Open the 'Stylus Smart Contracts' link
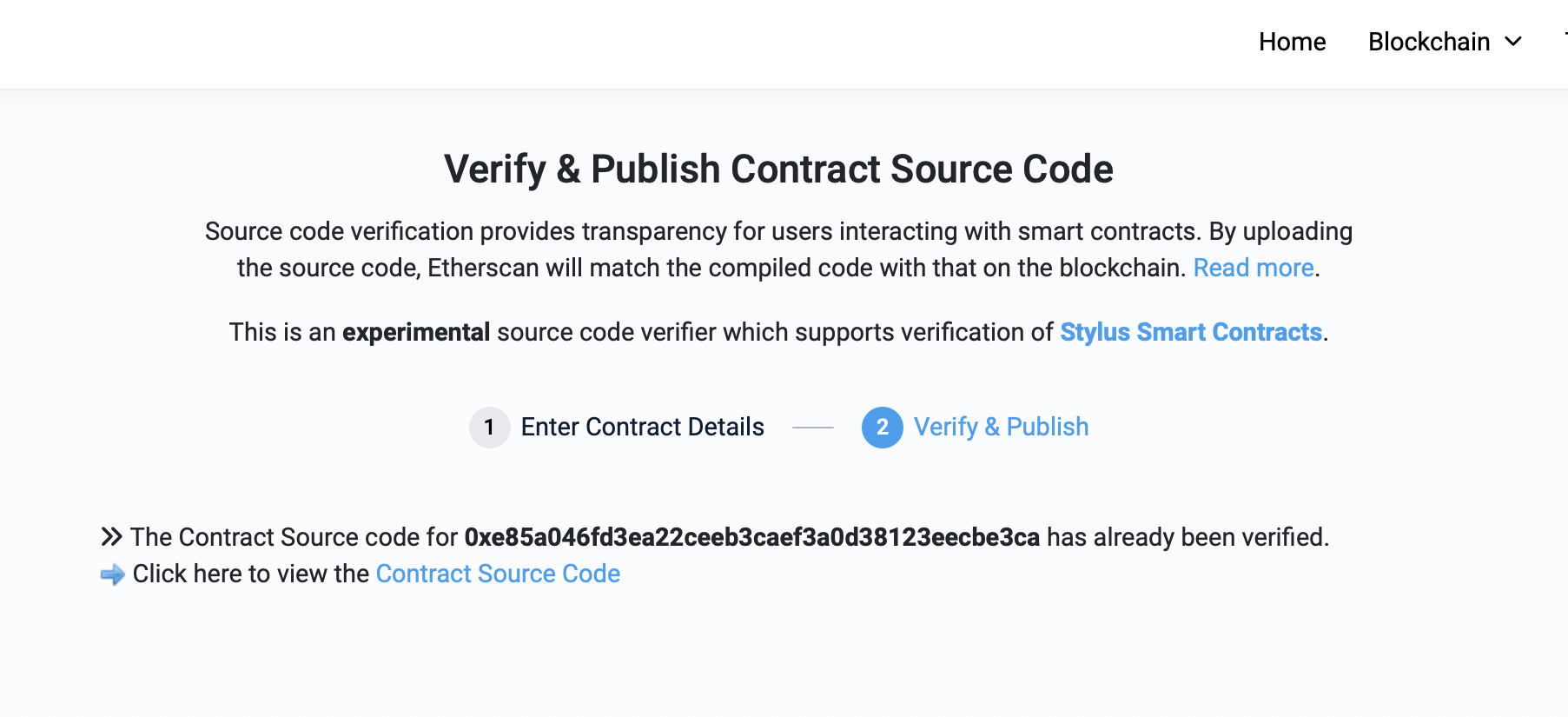The height and width of the screenshot is (717, 1568). coord(1191,332)
